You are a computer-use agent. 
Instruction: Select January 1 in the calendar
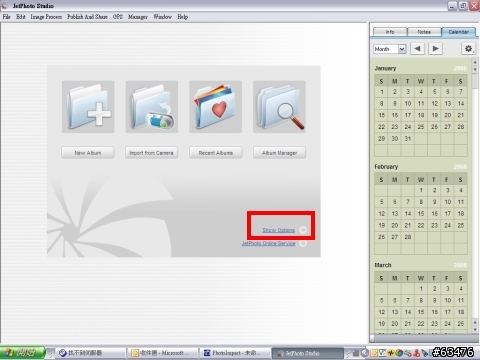(x=381, y=92)
